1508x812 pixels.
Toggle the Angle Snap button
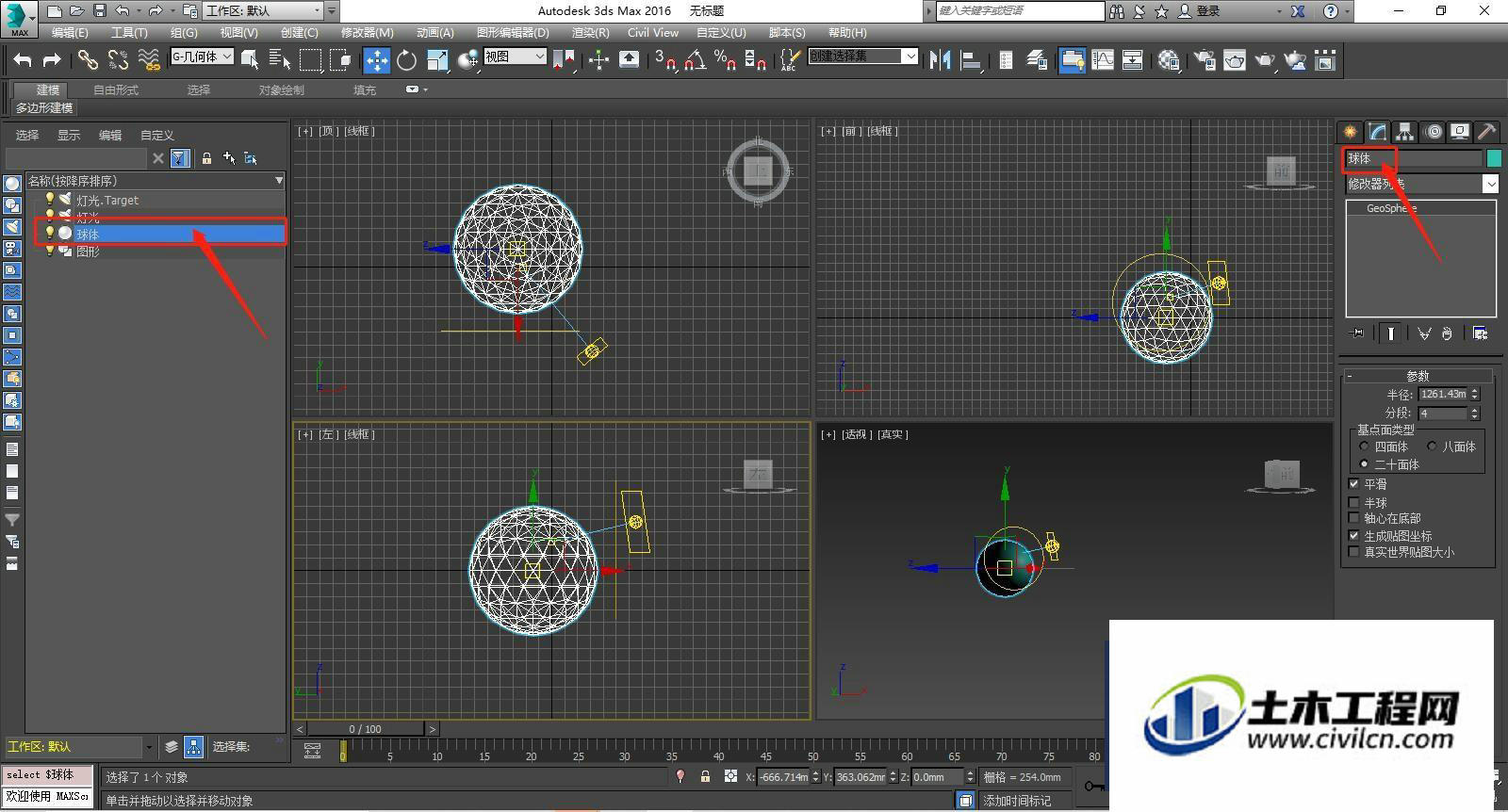[696, 60]
